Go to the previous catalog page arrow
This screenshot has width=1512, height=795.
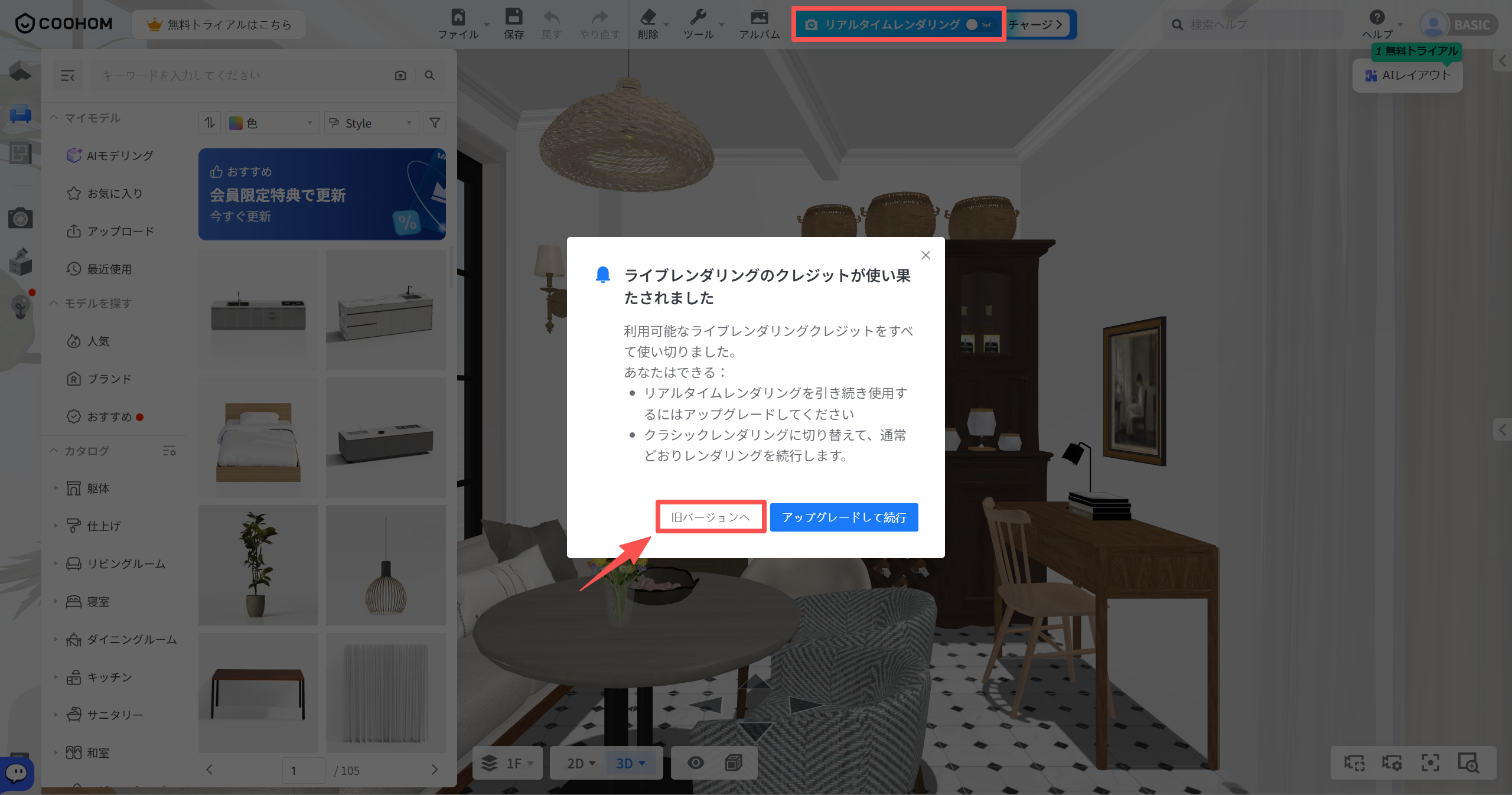tap(209, 770)
